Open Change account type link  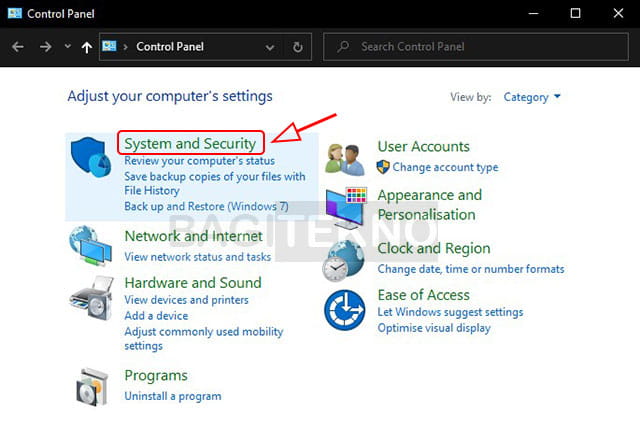click(445, 167)
